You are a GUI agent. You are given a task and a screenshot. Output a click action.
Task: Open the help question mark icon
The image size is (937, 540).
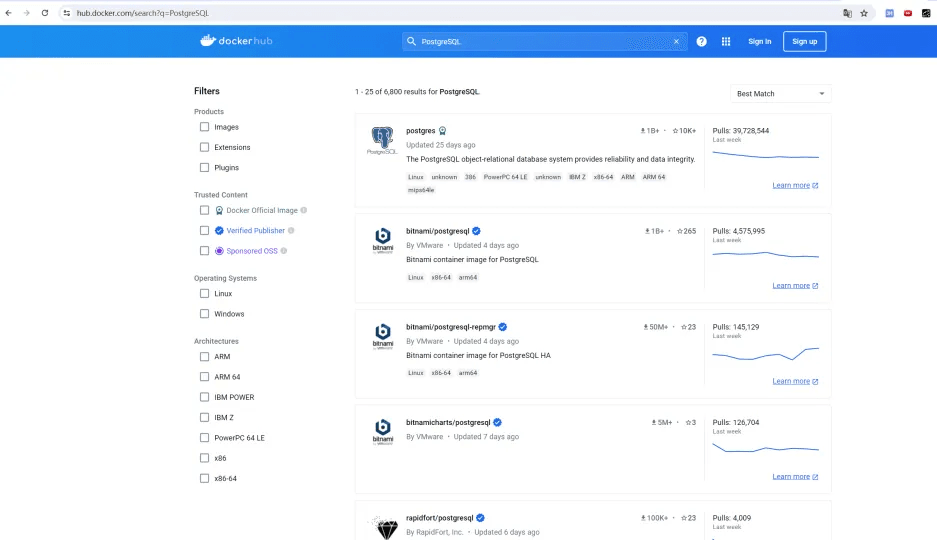point(702,41)
